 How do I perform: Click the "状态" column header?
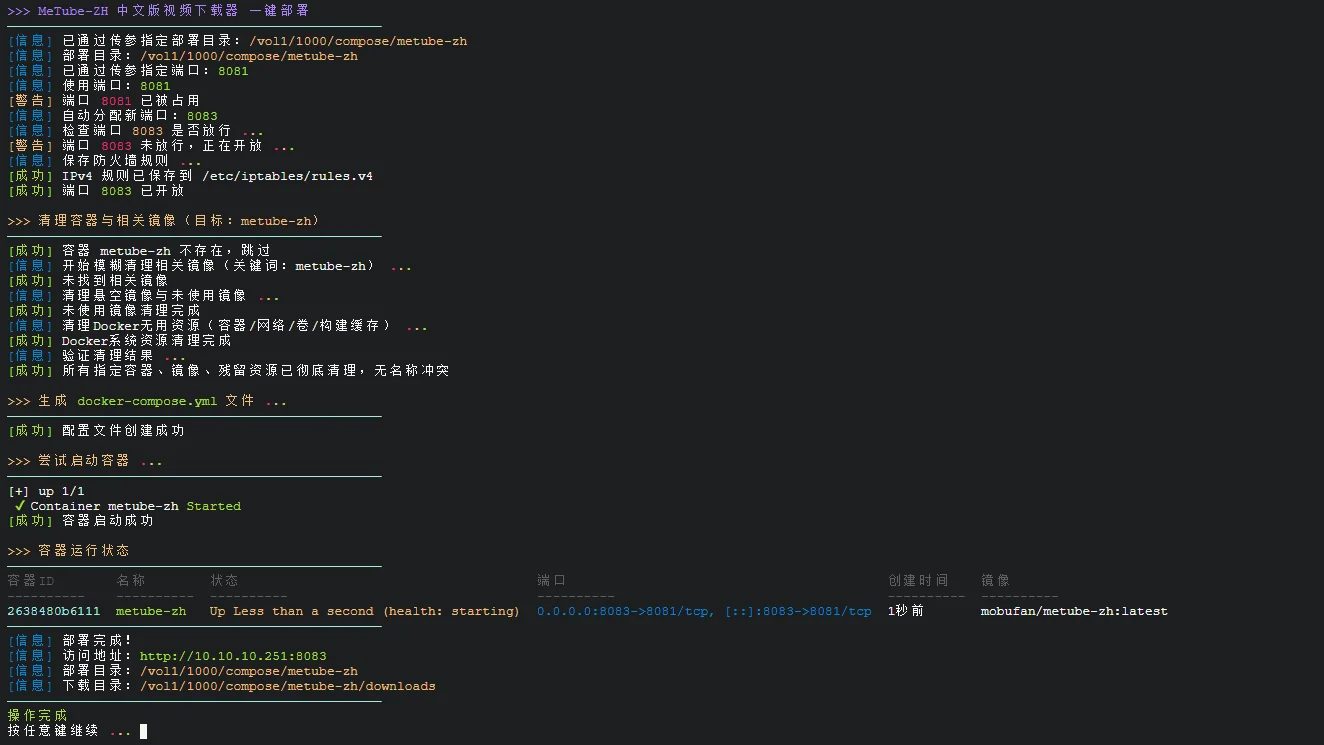pos(224,581)
